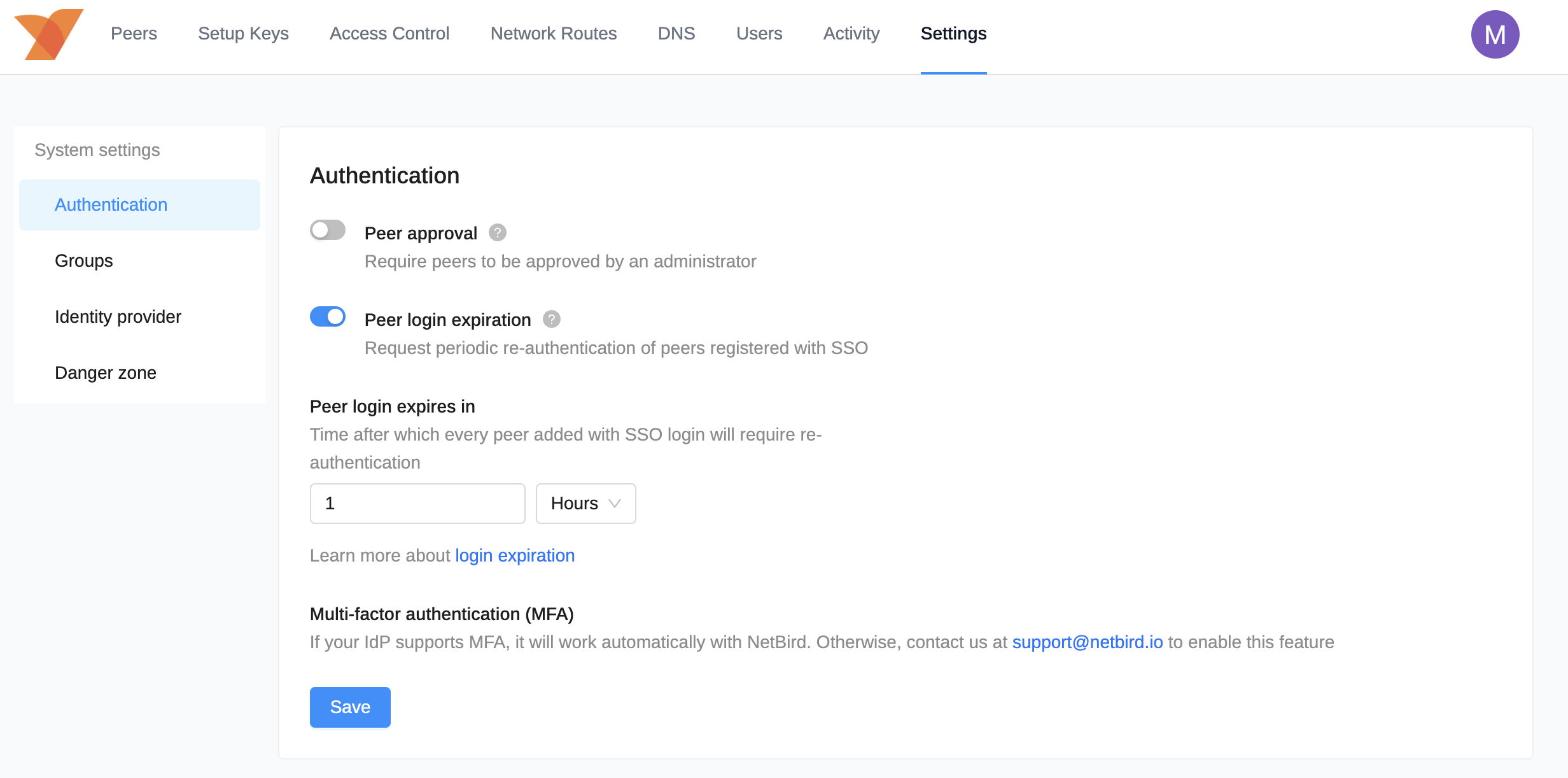Image resolution: width=1568 pixels, height=778 pixels.
Task: Enable the Peer approval toggle
Action: click(327, 230)
